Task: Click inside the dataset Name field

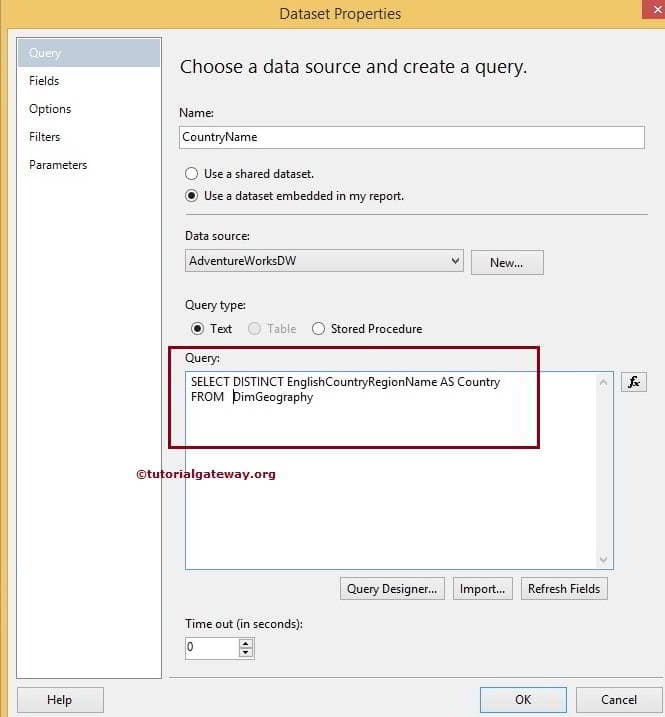Action: pyautogui.click(x=411, y=137)
